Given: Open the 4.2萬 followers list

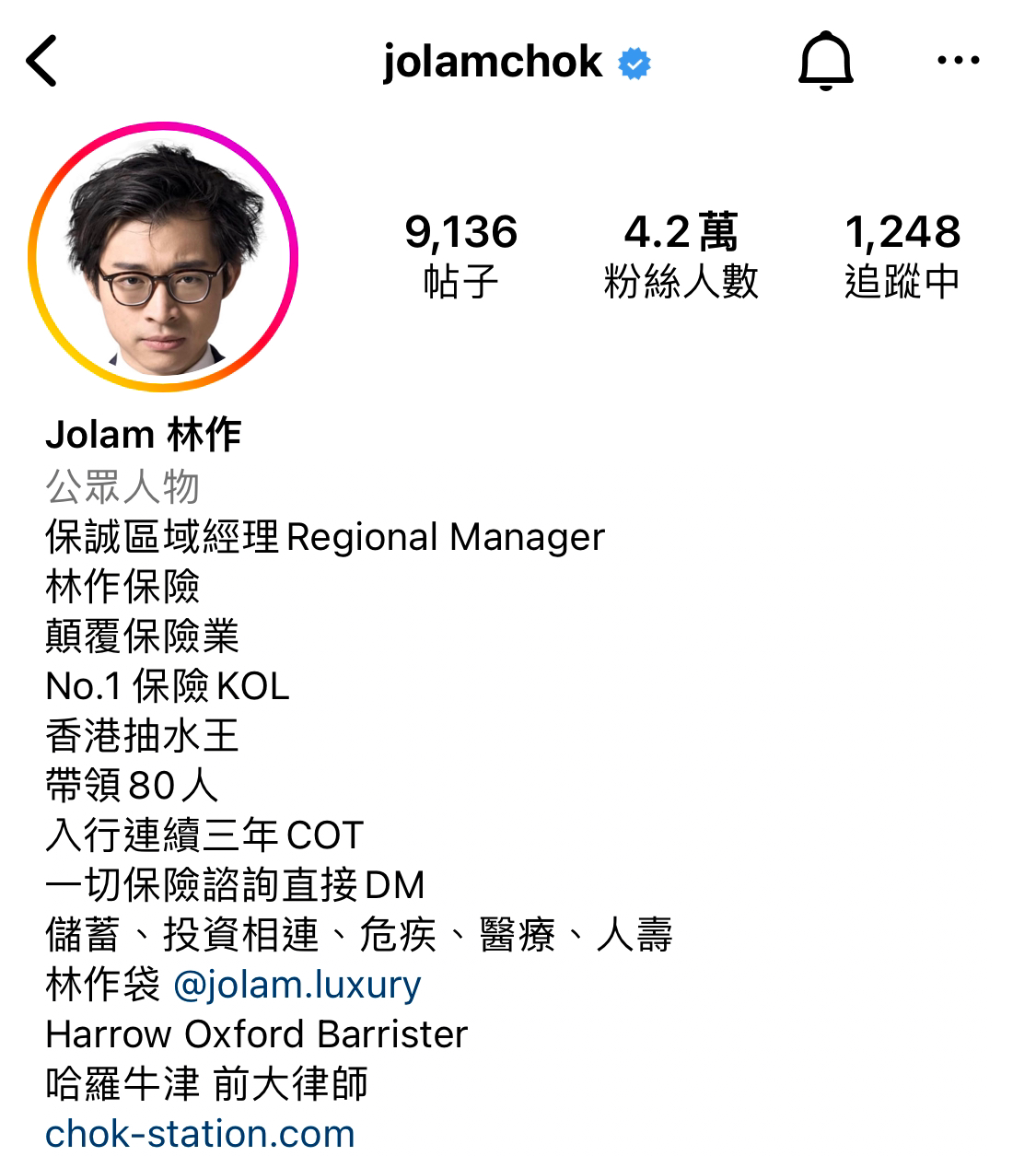Looking at the screenshot, I should 681,232.
